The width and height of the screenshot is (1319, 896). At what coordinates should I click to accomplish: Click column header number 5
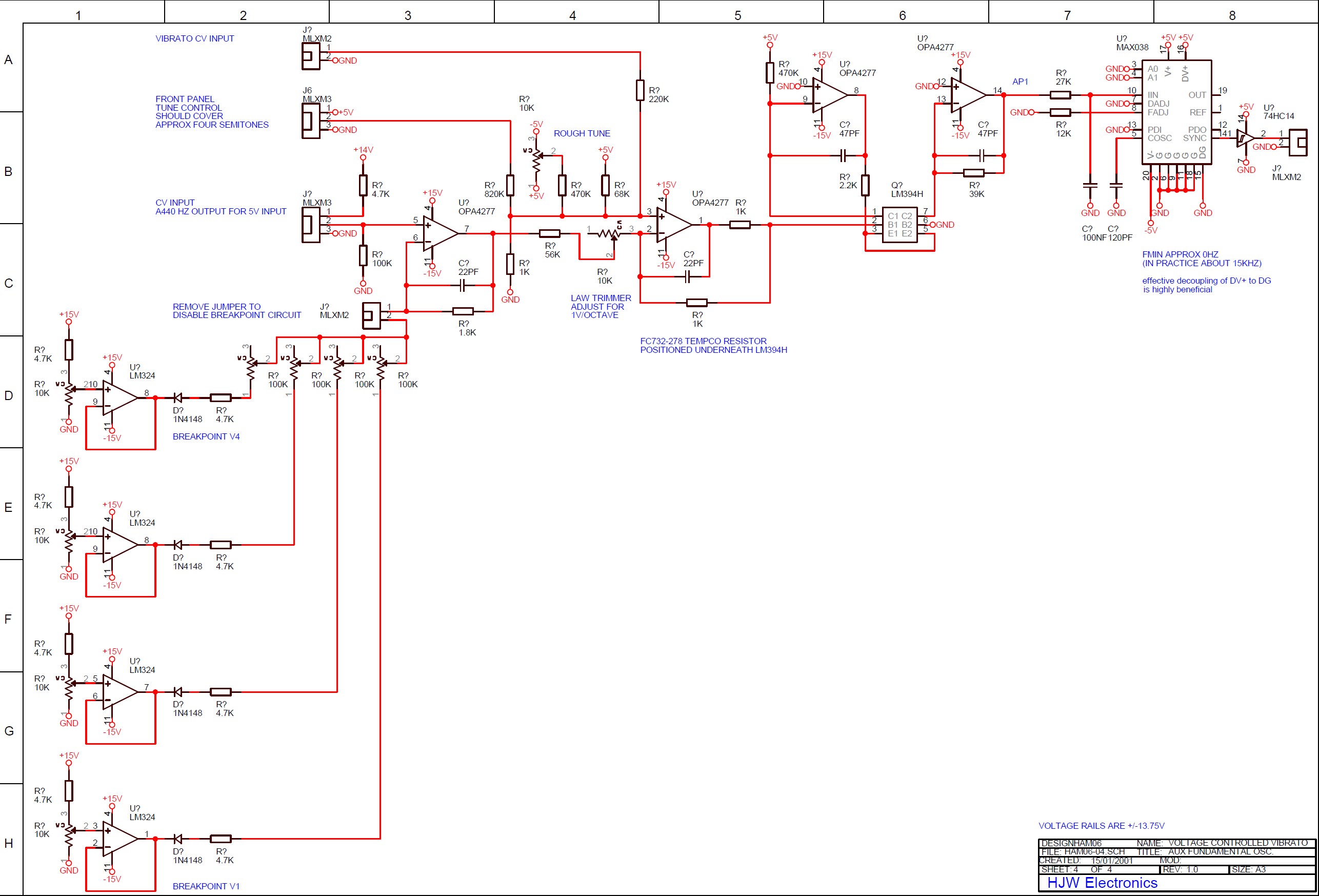click(737, 15)
